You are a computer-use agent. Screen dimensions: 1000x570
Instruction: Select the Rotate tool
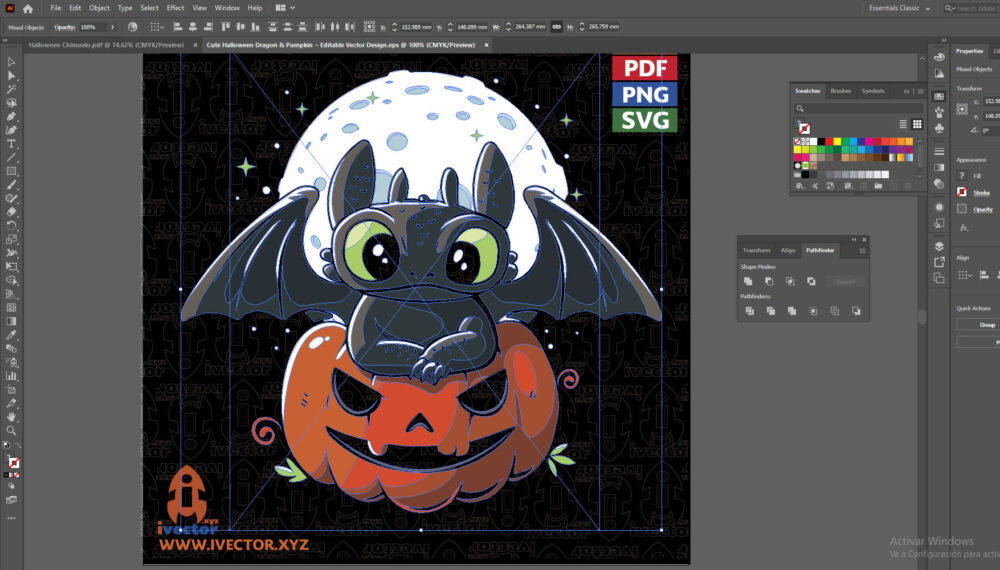click(11, 226)
